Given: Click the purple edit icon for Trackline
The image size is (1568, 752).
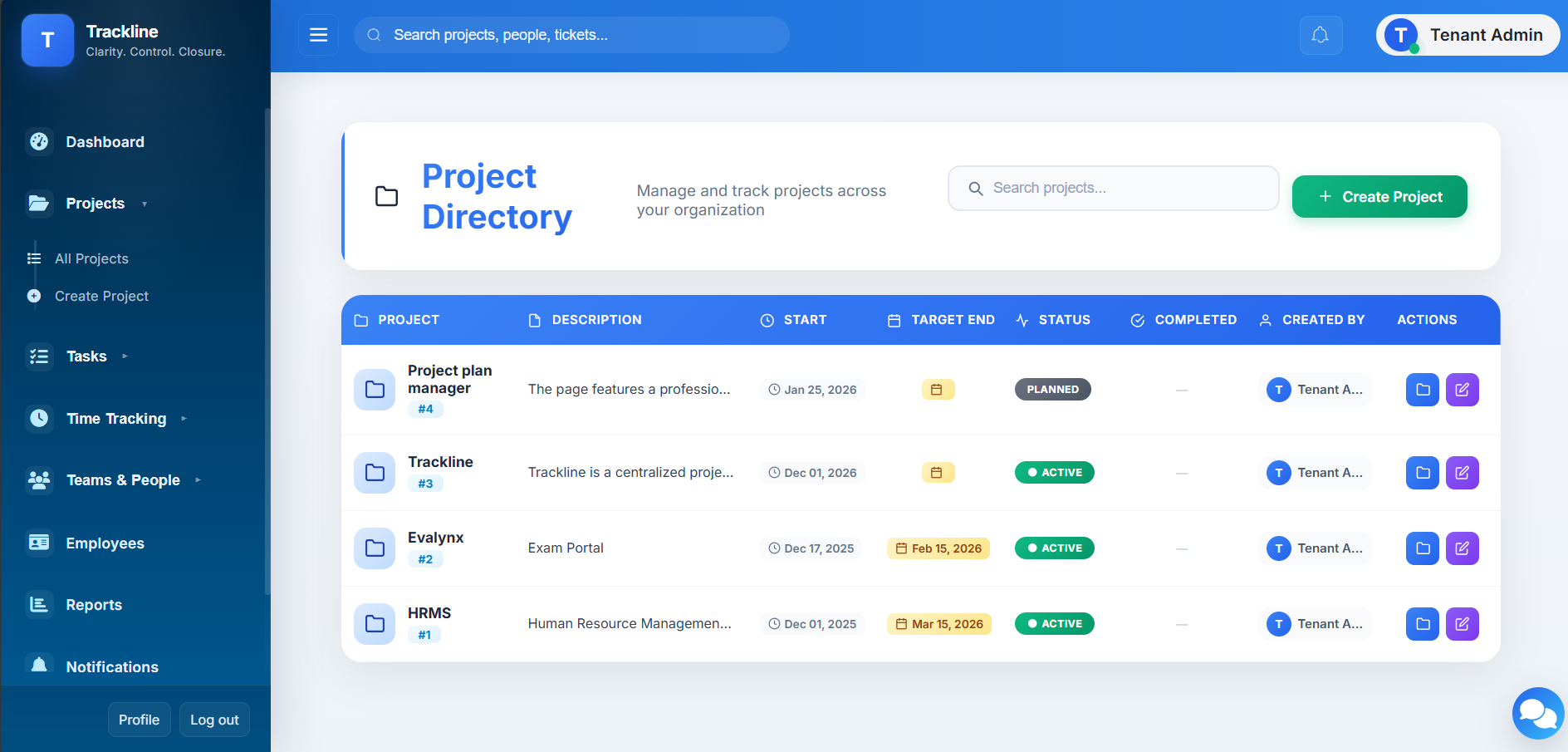Looking at the screenshot, I should tap(1462, 473).
